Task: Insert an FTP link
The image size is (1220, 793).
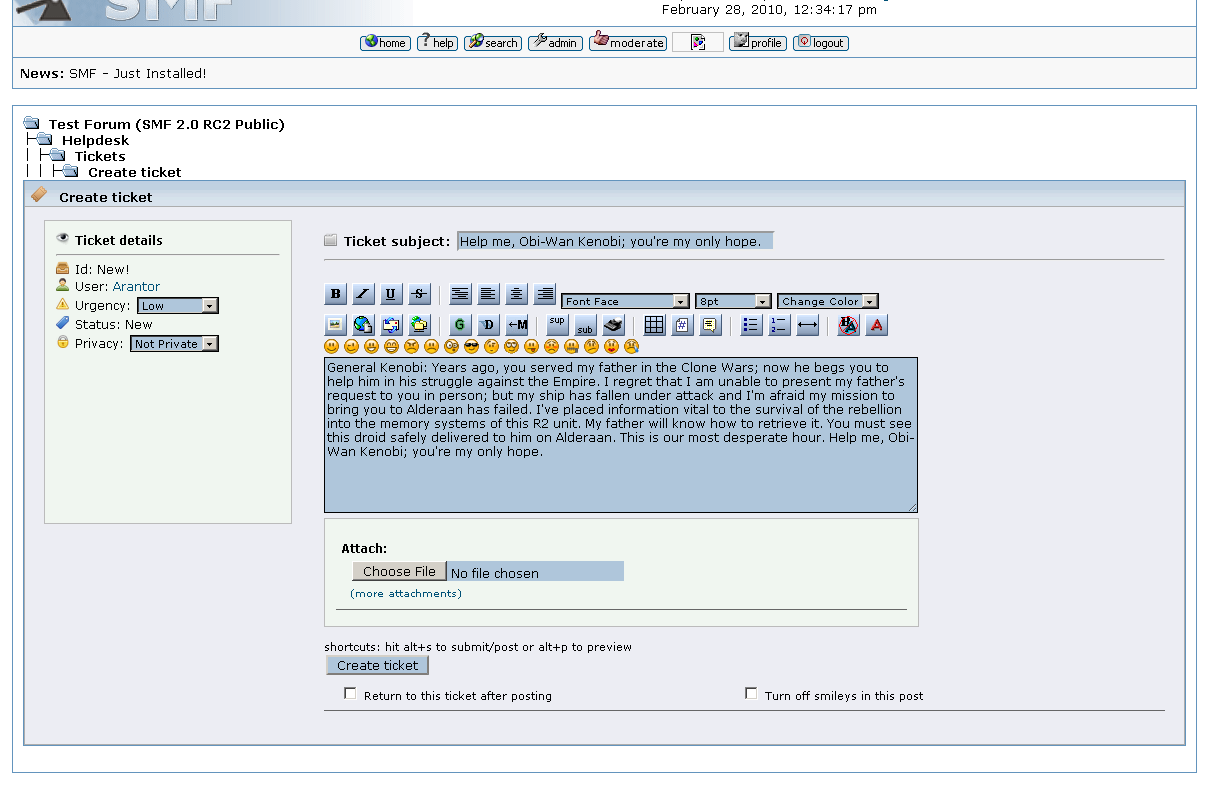Action: tap(419, 325)
